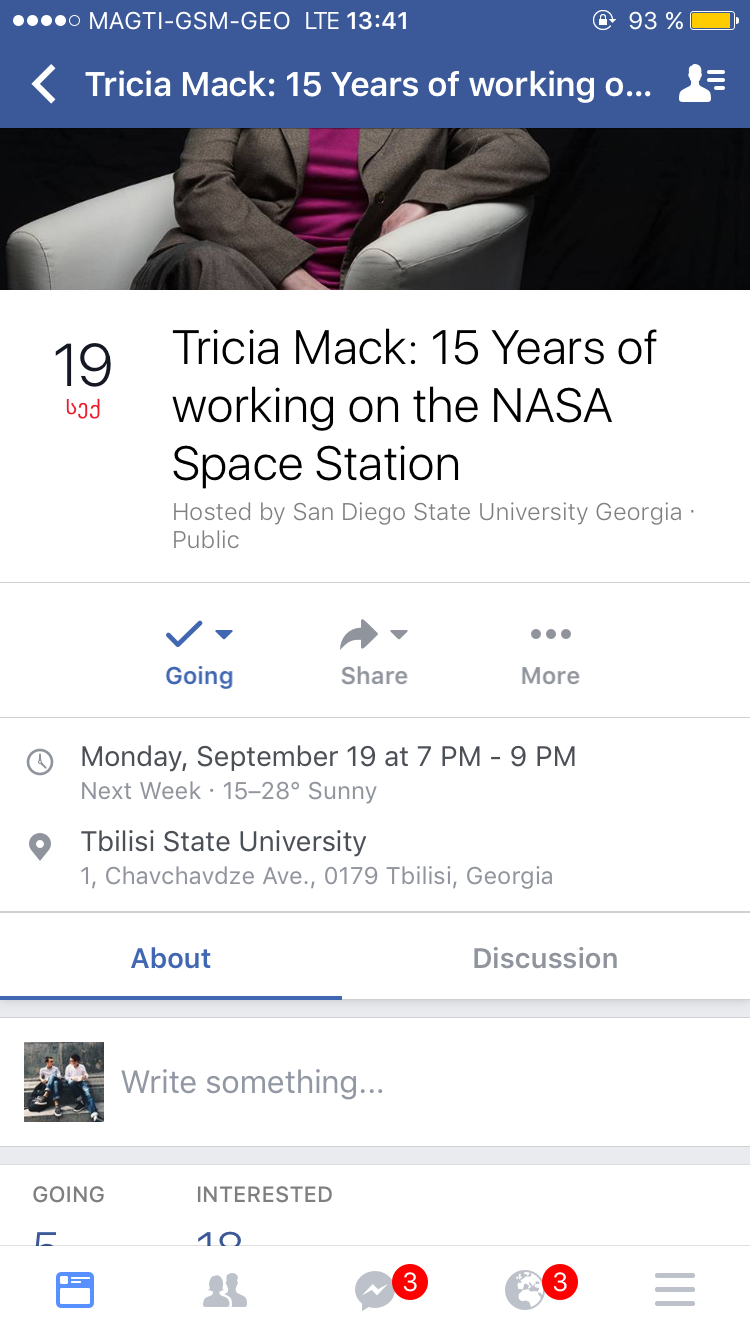Tap the three-dot More icon

point(550,634)
